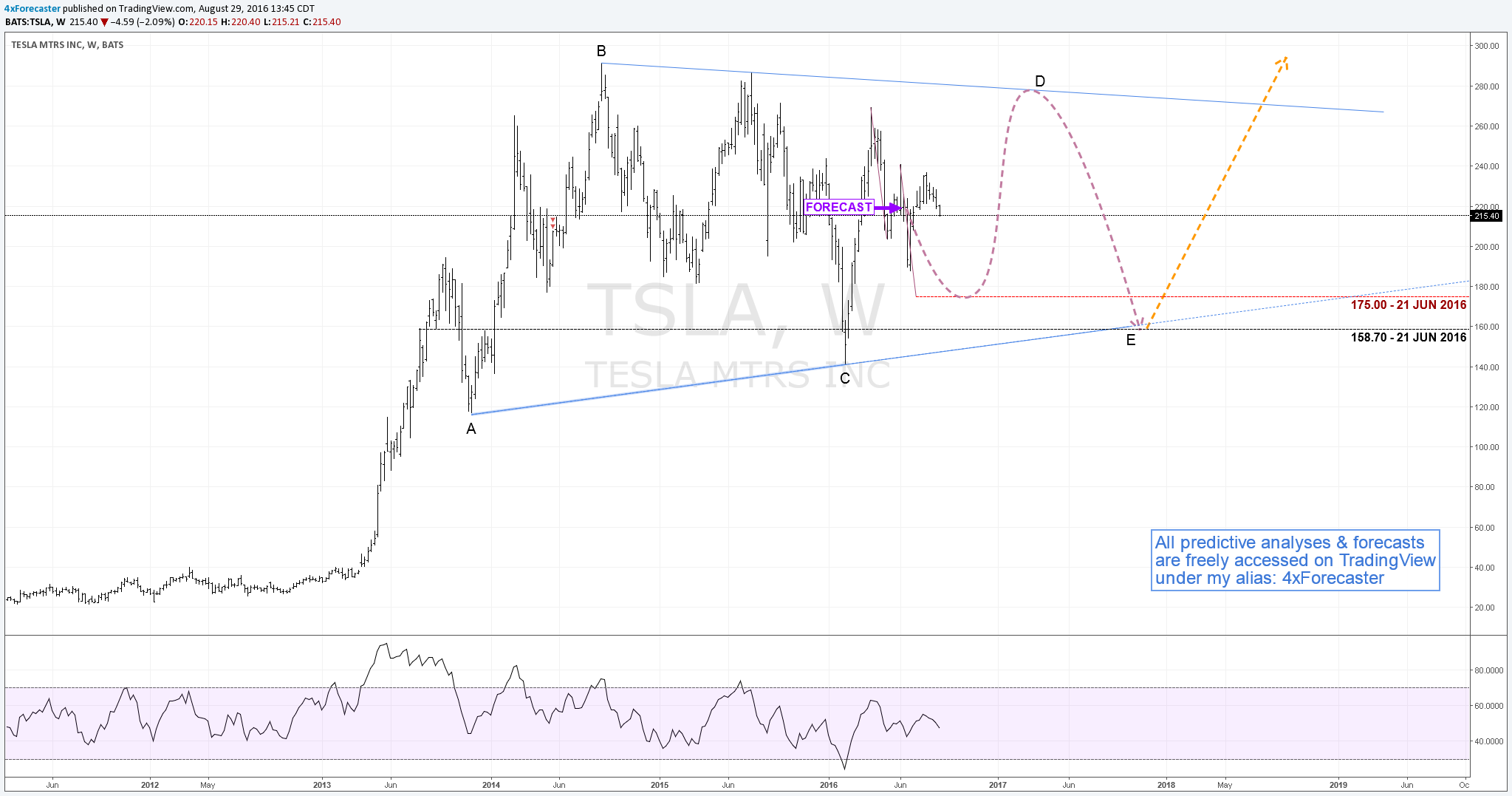
Task: Click the BATS:TSLA, W symbol text
Action: coord(35,22)
